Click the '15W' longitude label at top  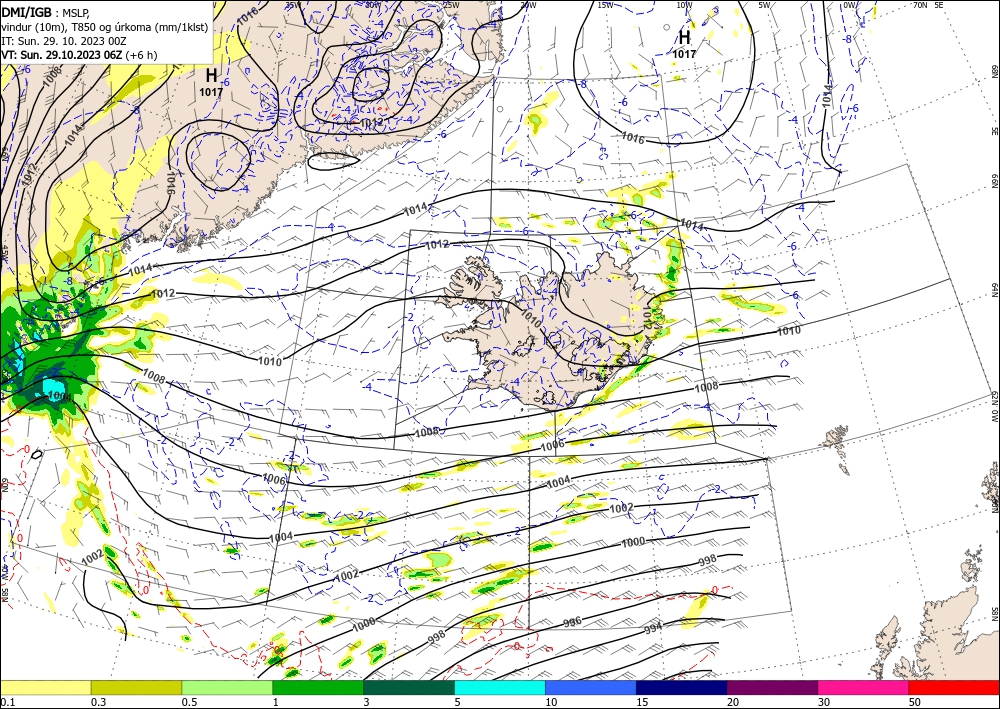coord(605,5)
